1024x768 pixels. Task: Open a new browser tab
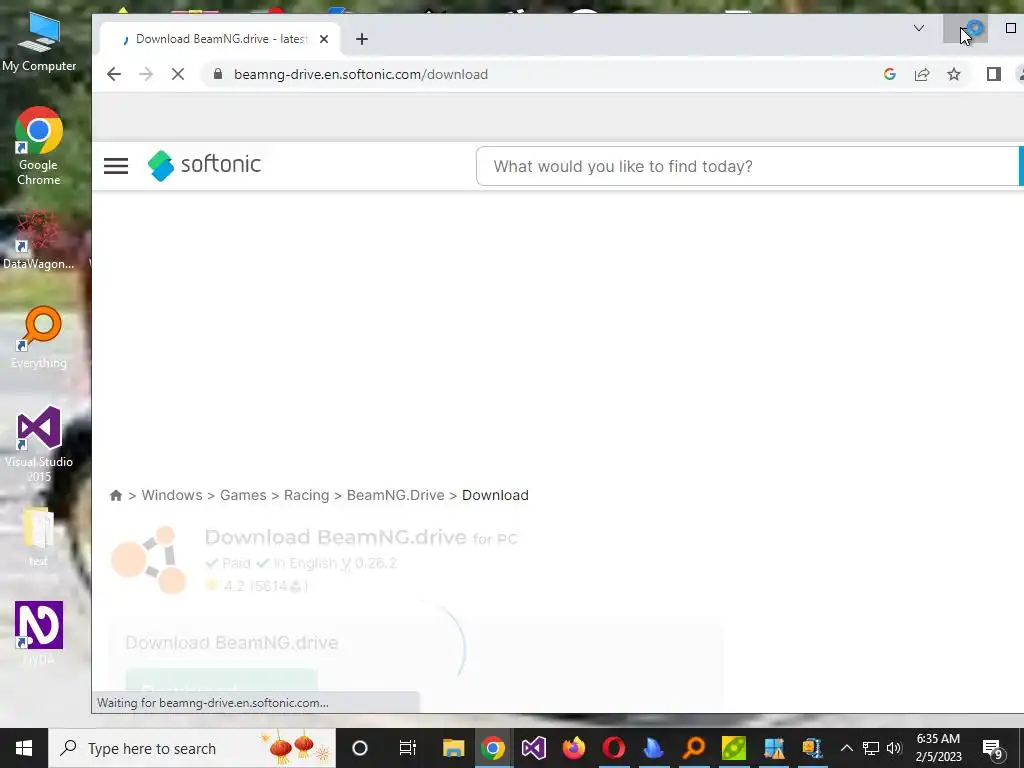click(362, 39)
